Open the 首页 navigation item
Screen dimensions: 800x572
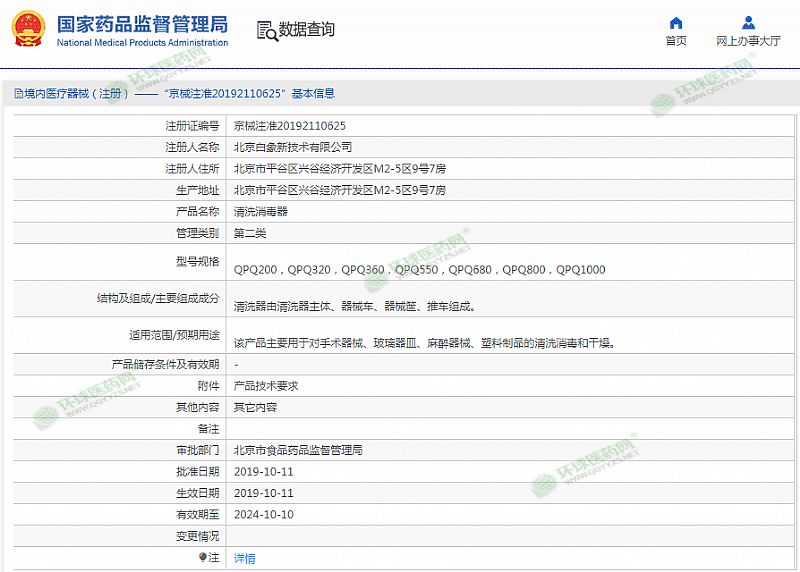676,41
